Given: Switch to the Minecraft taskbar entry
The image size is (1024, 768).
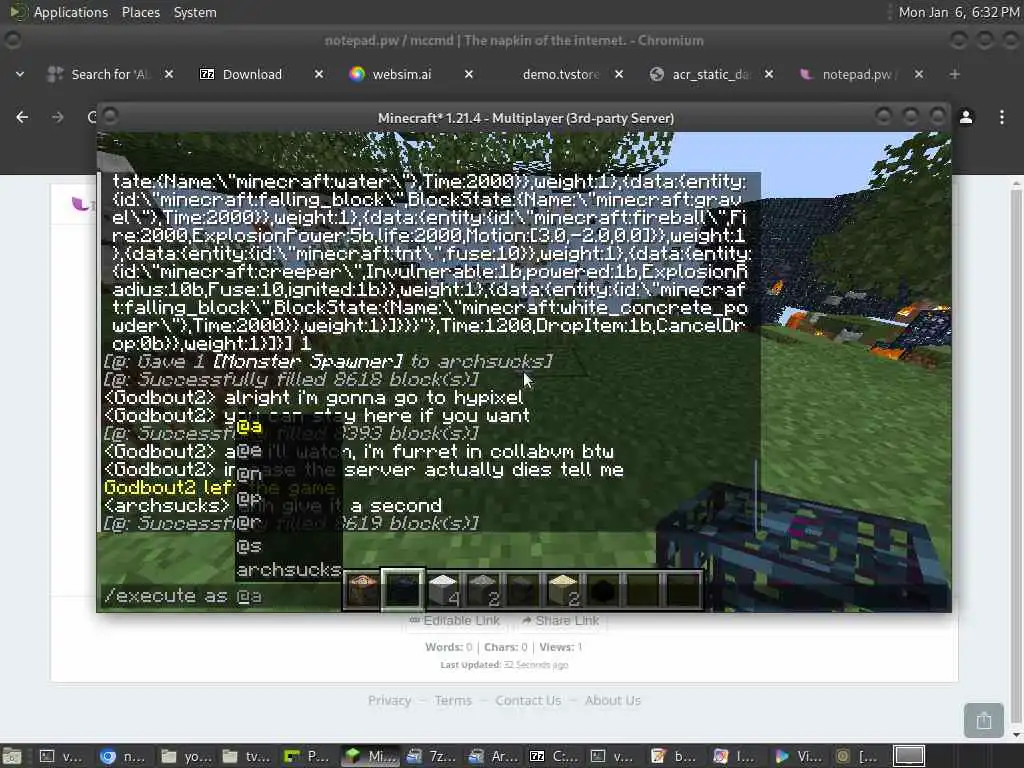Looking at the screenshot, I should (371, 756).
